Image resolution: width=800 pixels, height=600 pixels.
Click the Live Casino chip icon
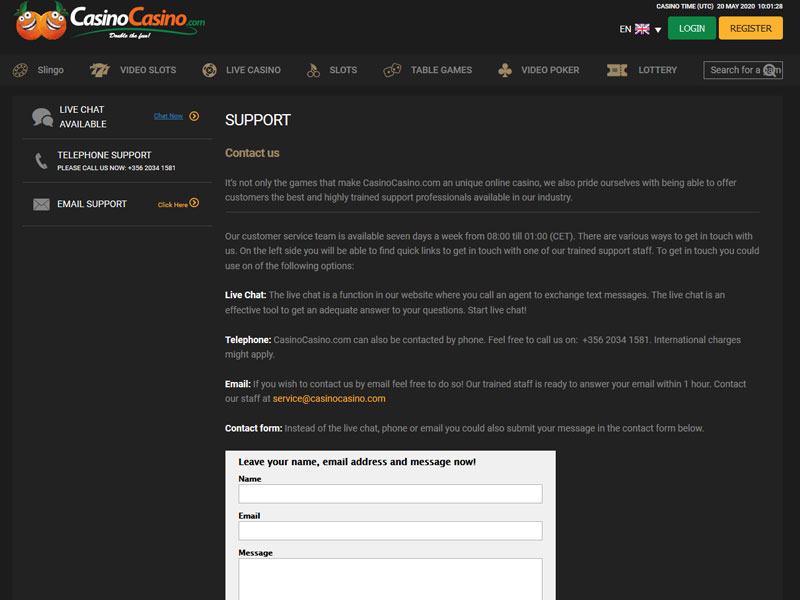209,70
